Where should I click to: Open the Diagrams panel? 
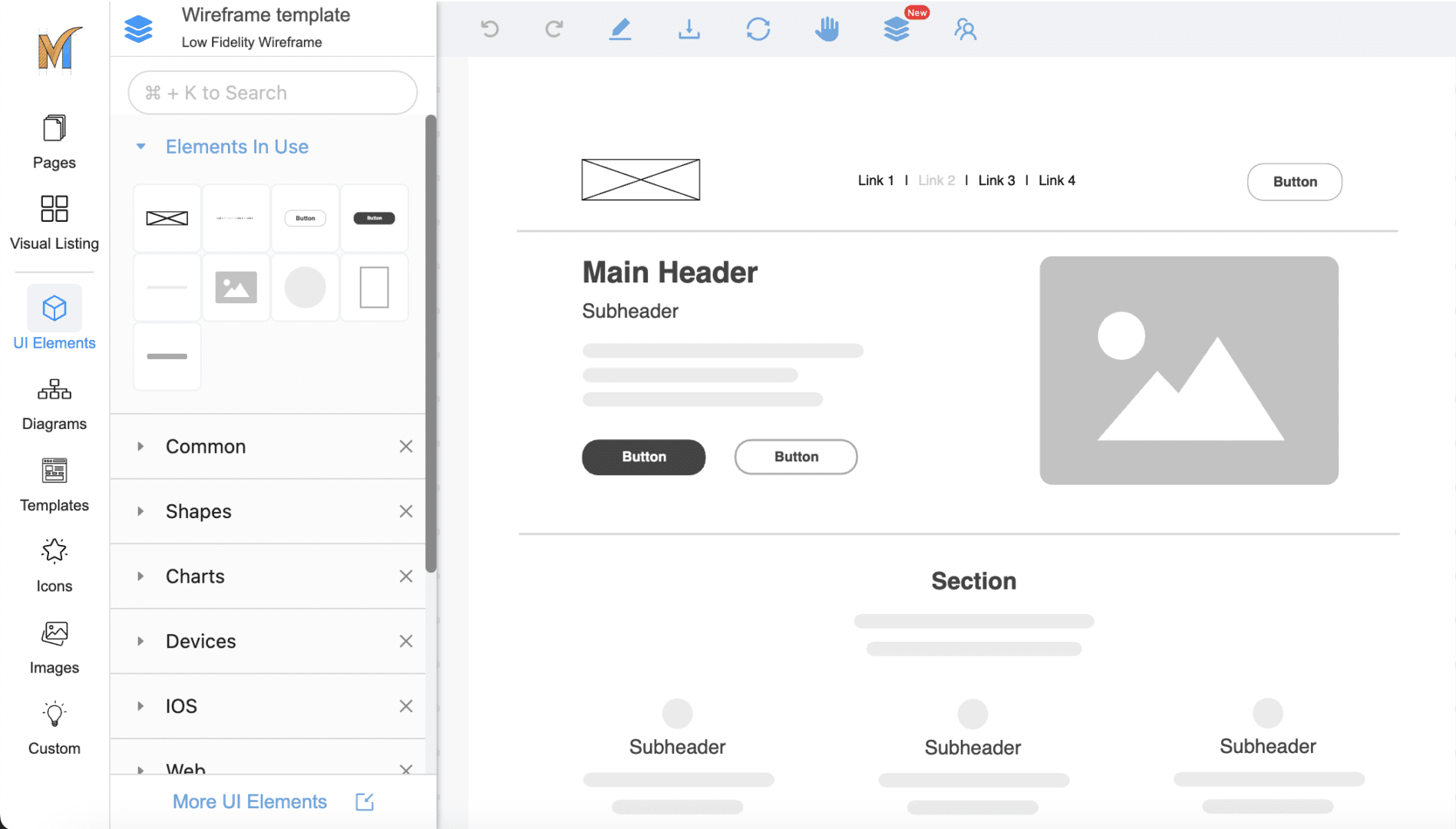[x=53, y=403]
